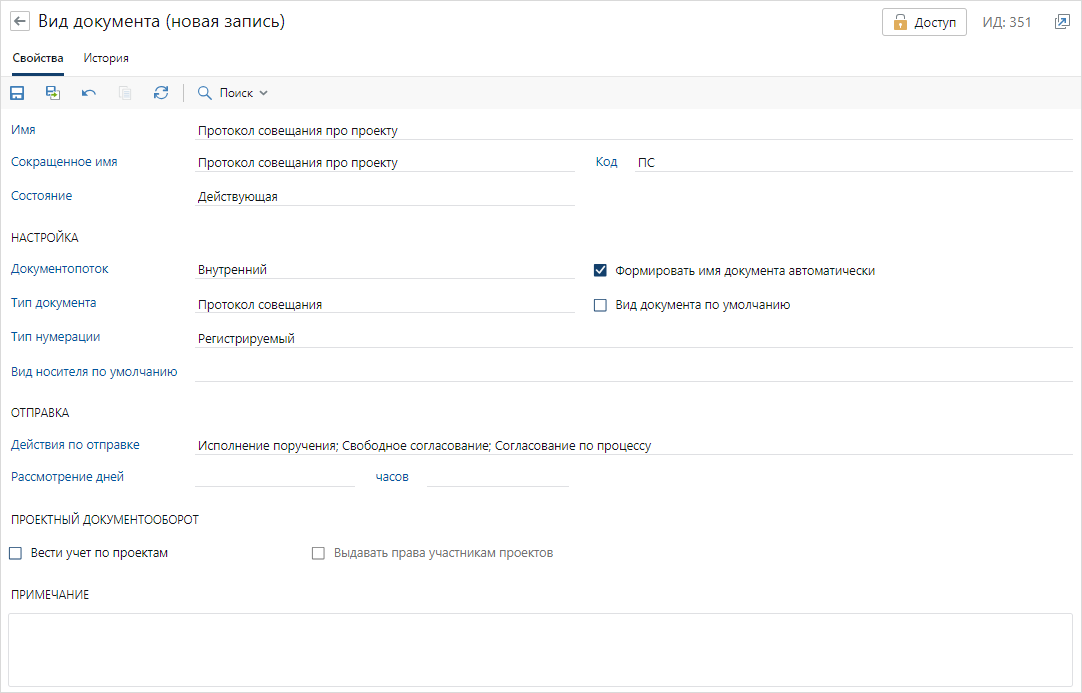Disable automatic document name generation
Image resolution: width=1082 pixels, height=693 pixels.
click(601, 271)
